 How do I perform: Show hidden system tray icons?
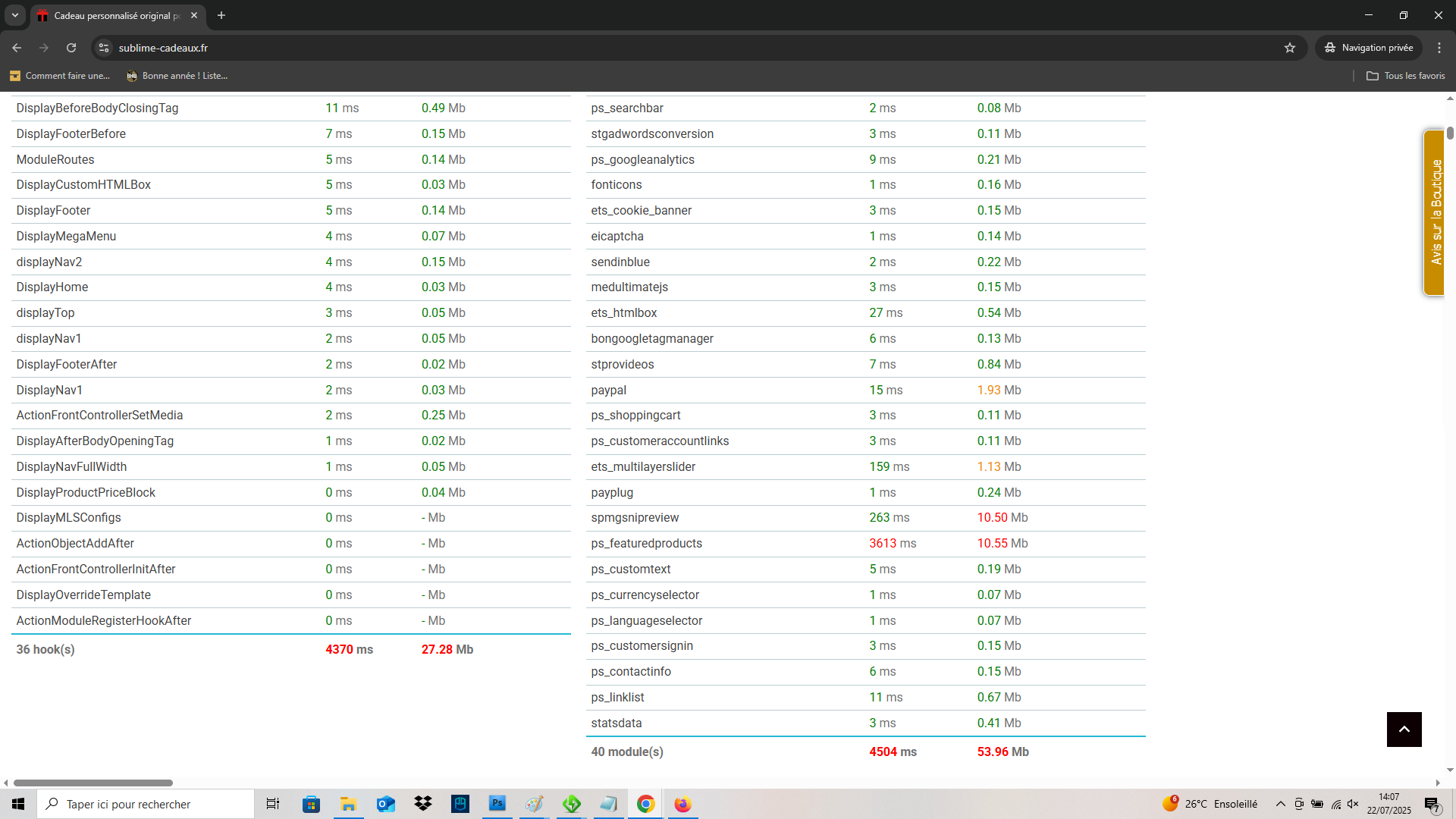(1281, 804)
